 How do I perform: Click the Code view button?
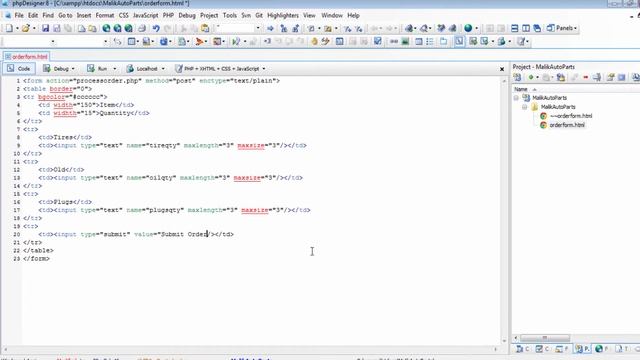point(19,69)
